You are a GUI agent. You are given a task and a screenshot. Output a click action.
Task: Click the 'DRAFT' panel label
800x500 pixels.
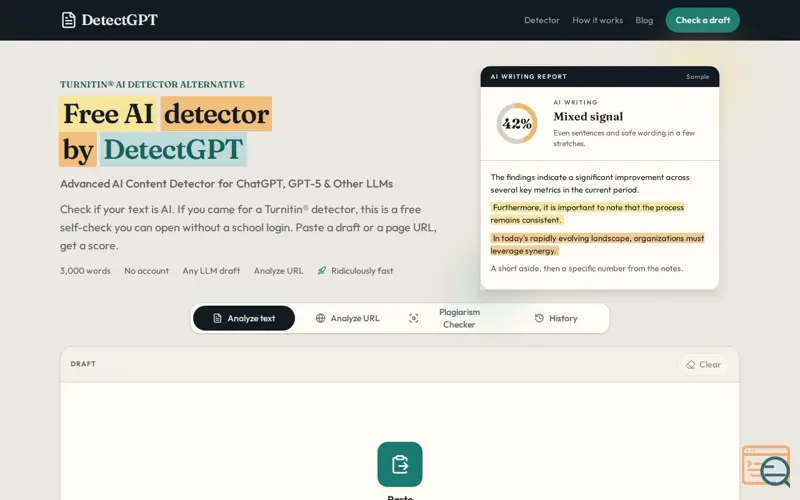[x=83, y=364]
